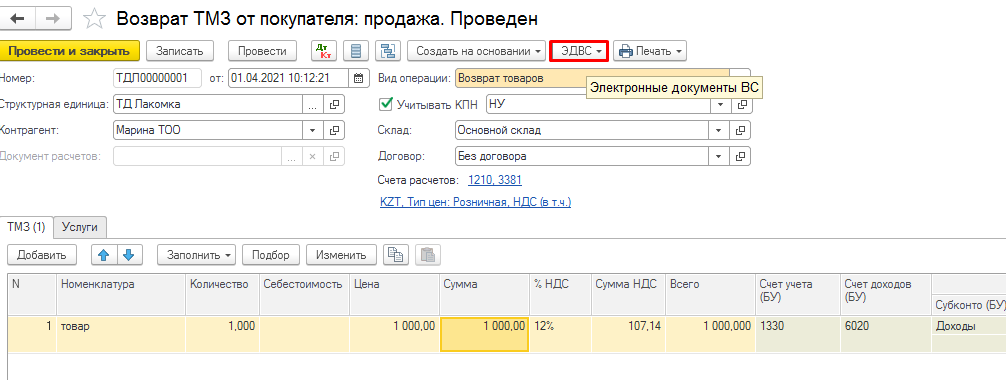
Task: Open Подбор selection button
Action: 271,255
